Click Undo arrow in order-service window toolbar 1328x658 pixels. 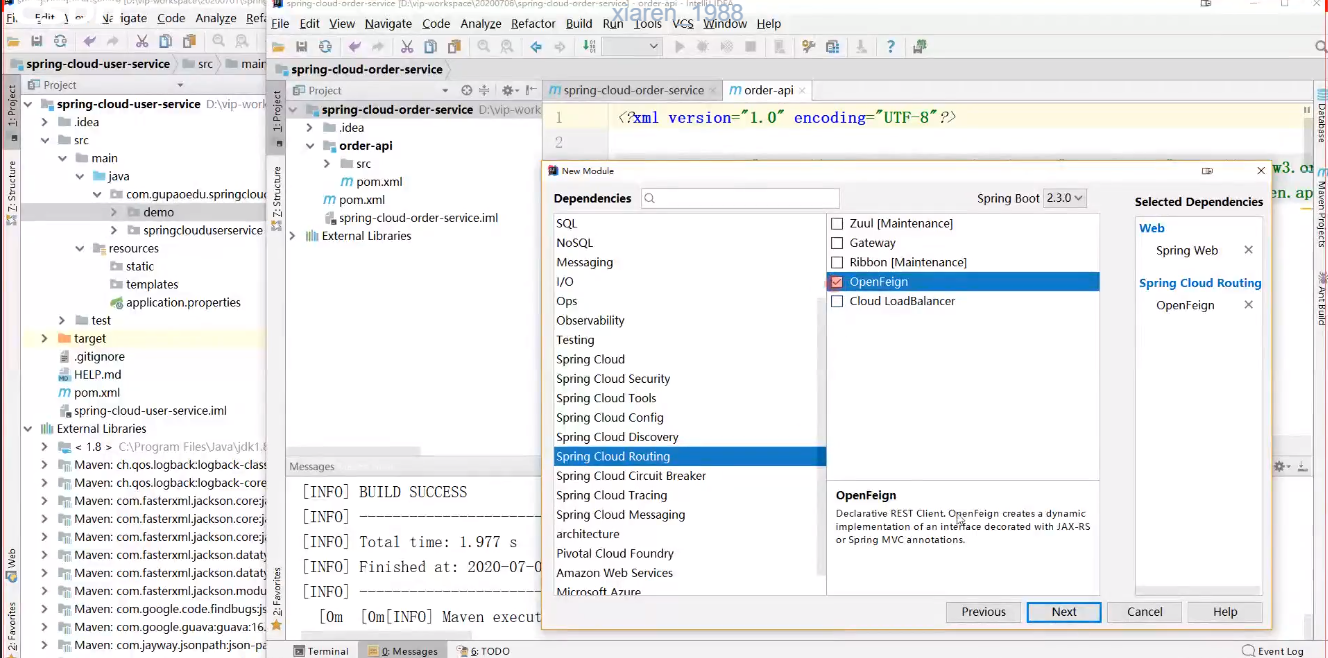click(x=355, y=47)
